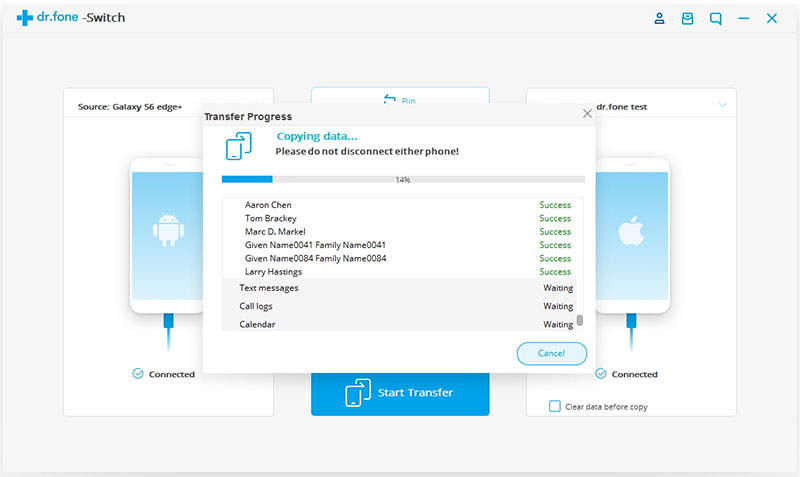Select the Tom Brackey contact row

click(x=399, y=218)
